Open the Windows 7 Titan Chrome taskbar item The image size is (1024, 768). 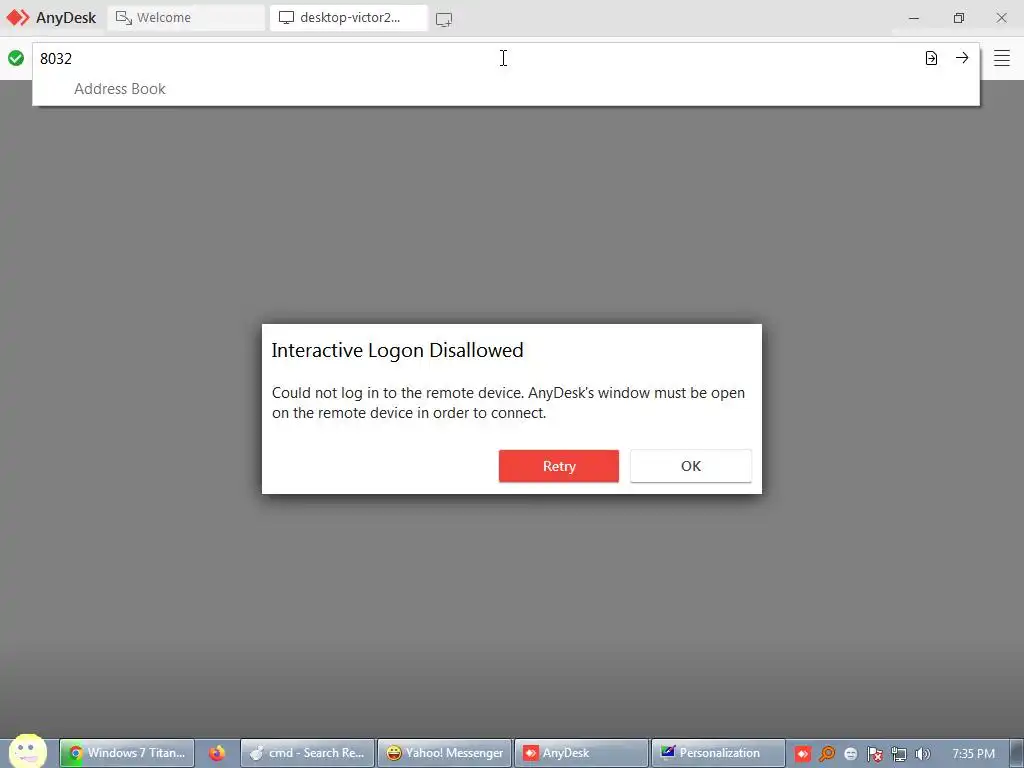[127, 753]
